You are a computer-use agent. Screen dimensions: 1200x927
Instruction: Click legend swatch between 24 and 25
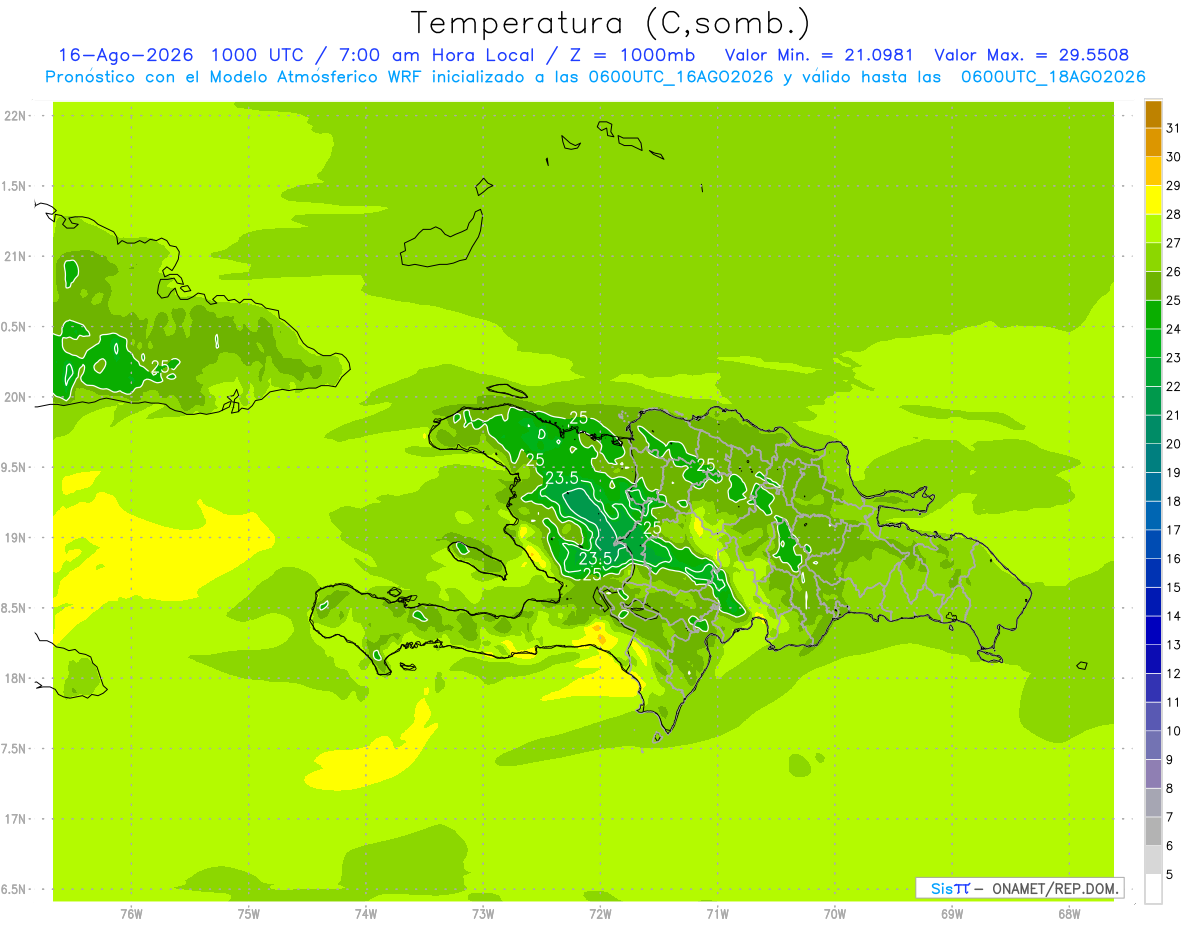pyautogui.click(x=1153, y=314)
